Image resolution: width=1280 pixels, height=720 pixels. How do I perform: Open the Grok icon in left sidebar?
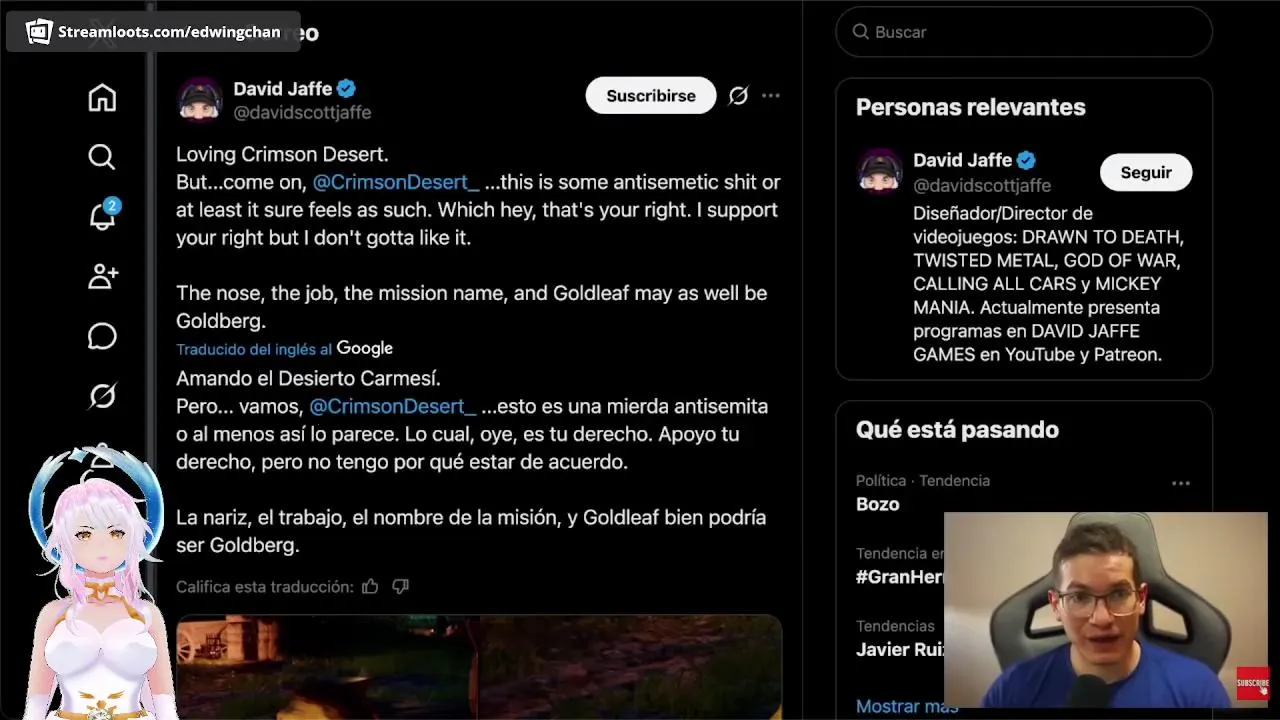point(102,397)
